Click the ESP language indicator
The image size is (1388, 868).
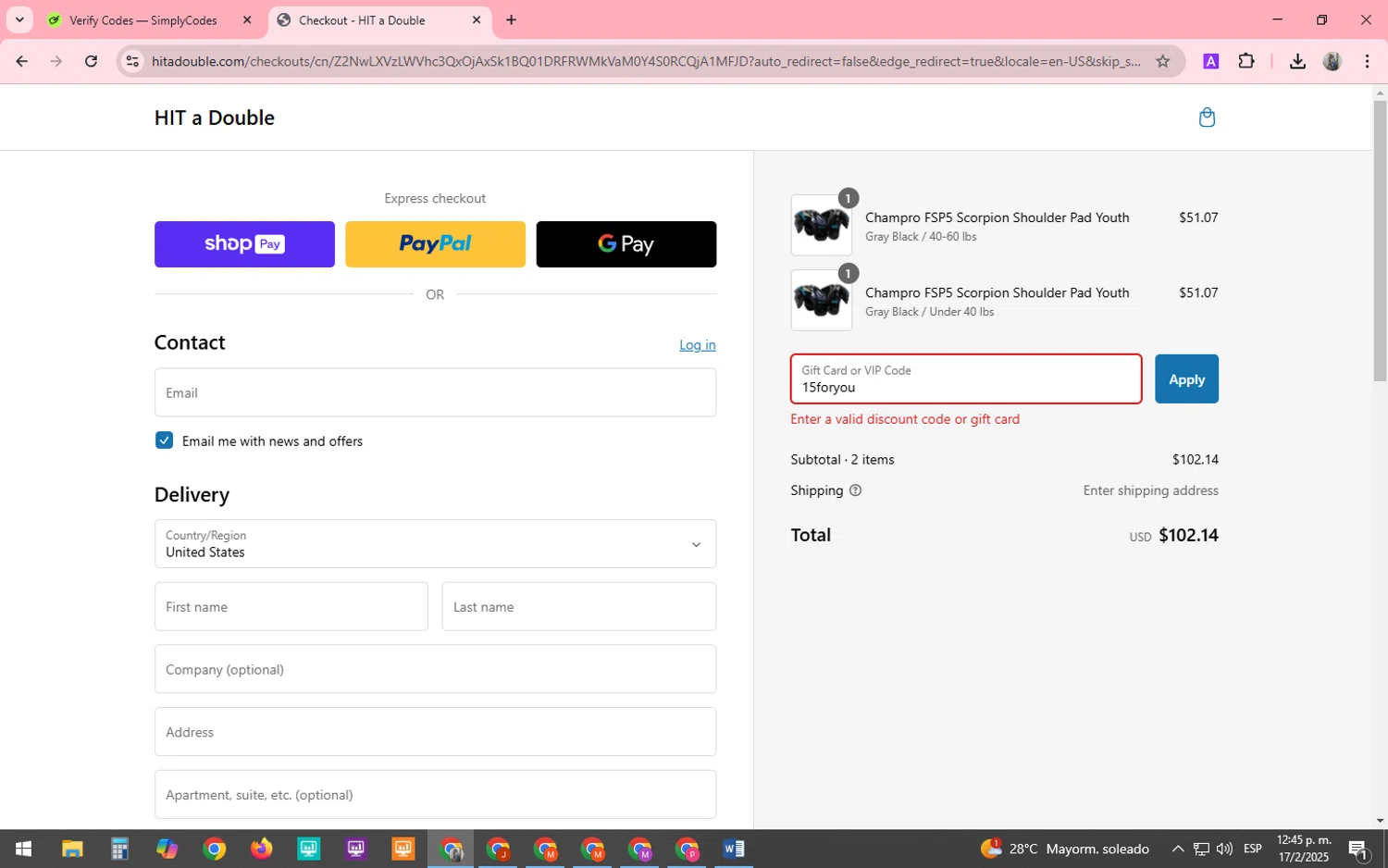click(1253, 849)
